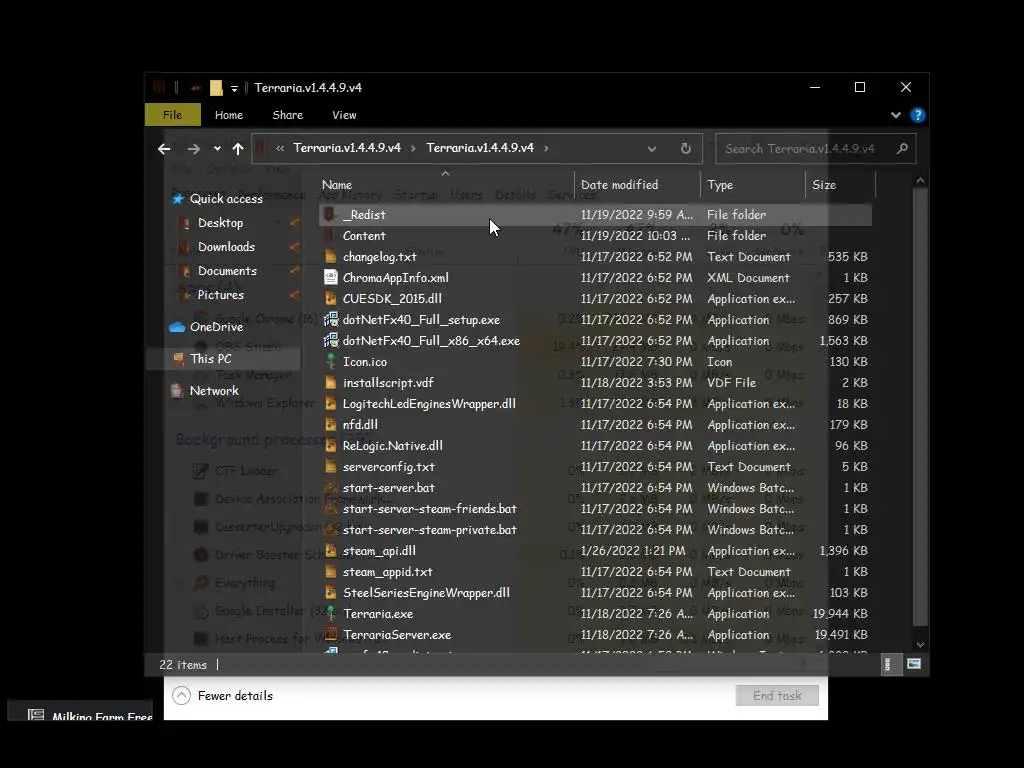Select Documents in navigation pane

[227, 271]
